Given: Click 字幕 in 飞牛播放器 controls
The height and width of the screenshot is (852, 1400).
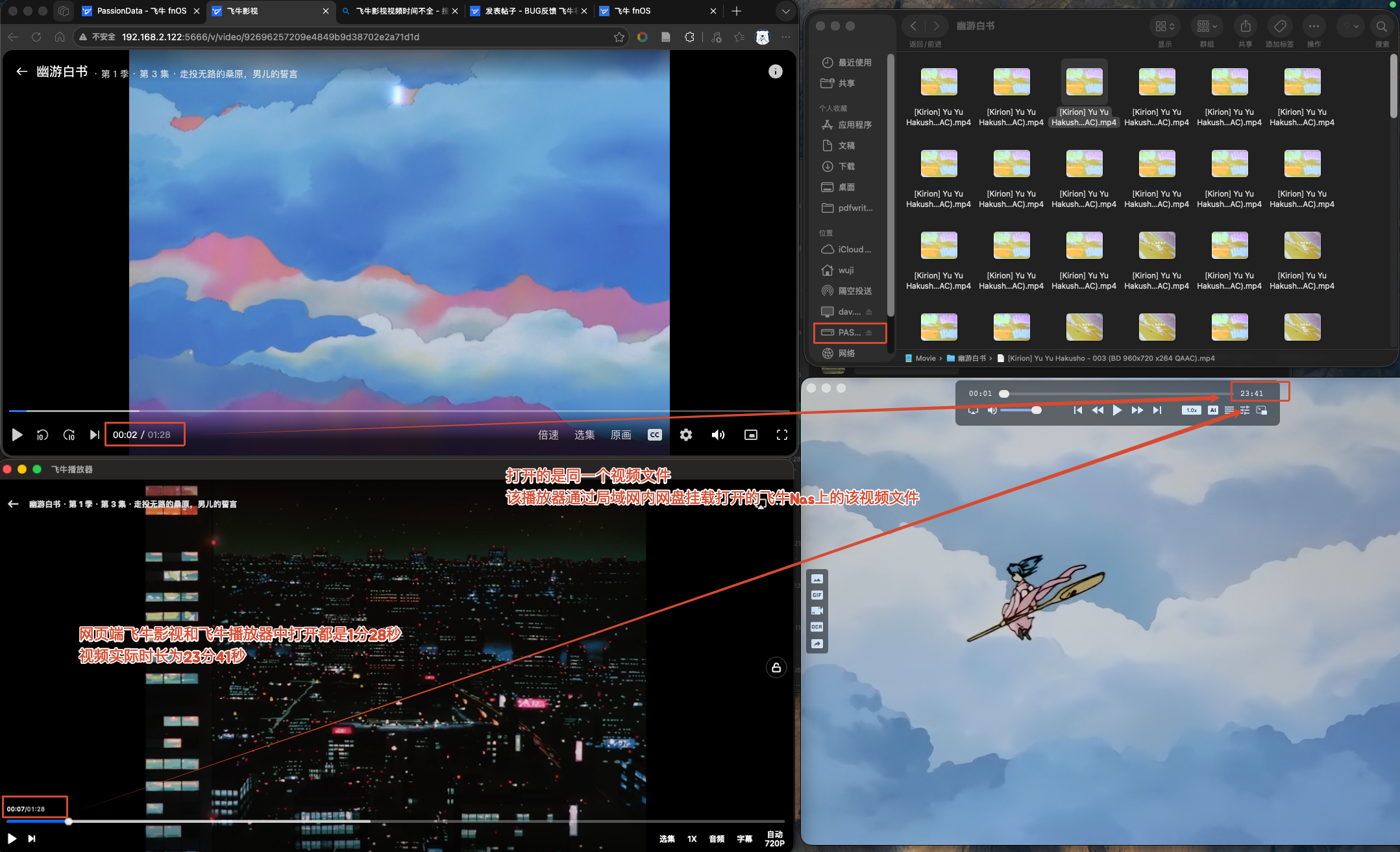Looking at the screenshot, I should point(744,838).
